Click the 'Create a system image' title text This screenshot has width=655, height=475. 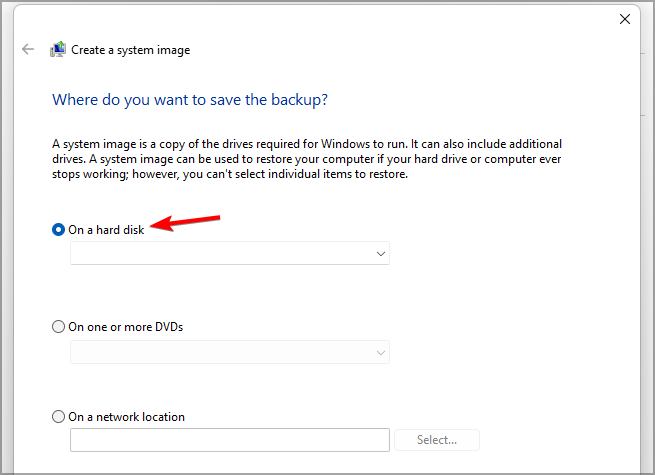click(x=130, y=49)
